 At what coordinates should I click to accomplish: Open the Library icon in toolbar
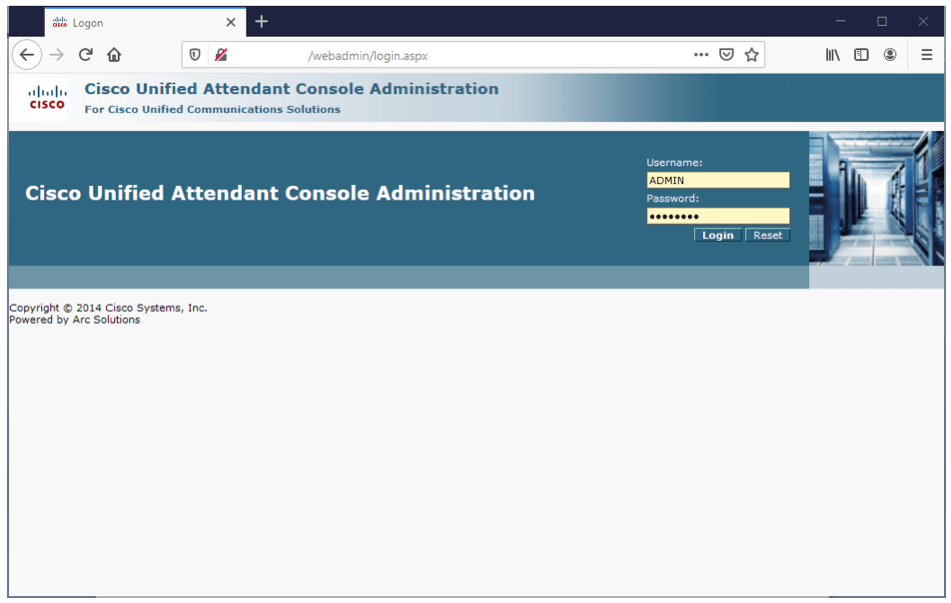833,55
